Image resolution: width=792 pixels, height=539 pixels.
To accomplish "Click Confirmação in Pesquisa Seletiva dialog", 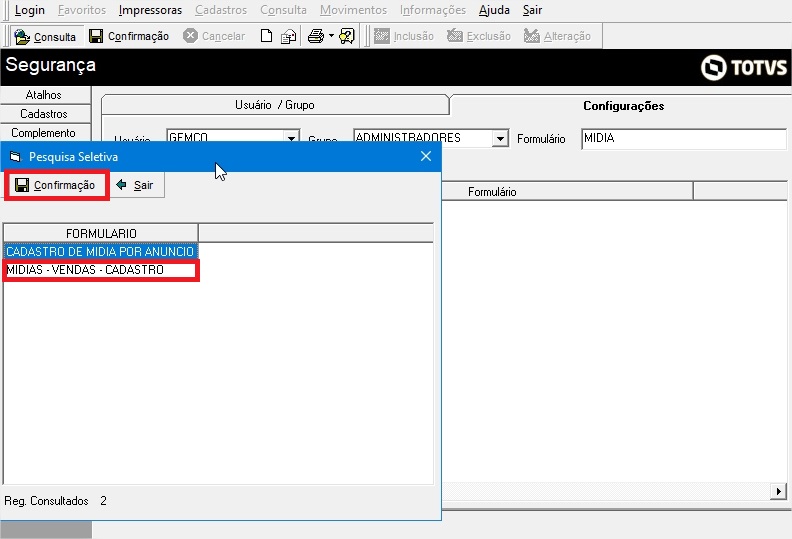I will [56, 185].
